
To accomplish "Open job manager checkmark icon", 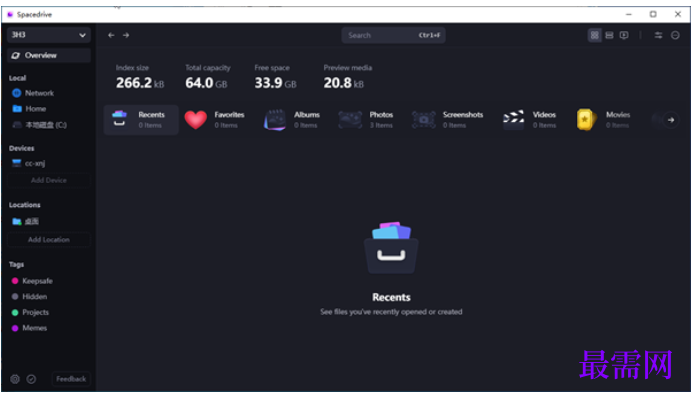I will [x=31, y=379].
